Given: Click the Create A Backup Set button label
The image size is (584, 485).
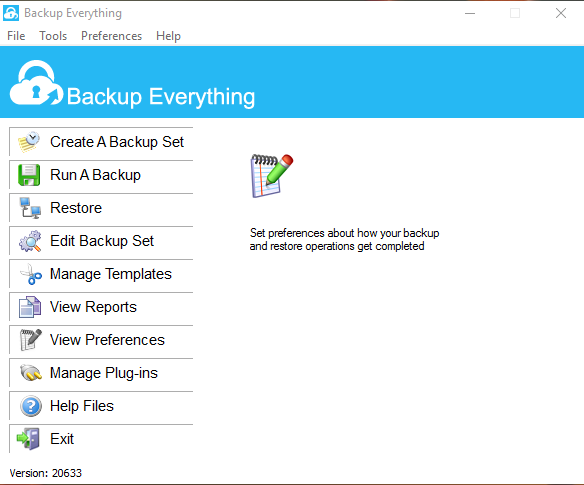Looking at the screenshot, I should pyautogui.click(x=117, y=142).
